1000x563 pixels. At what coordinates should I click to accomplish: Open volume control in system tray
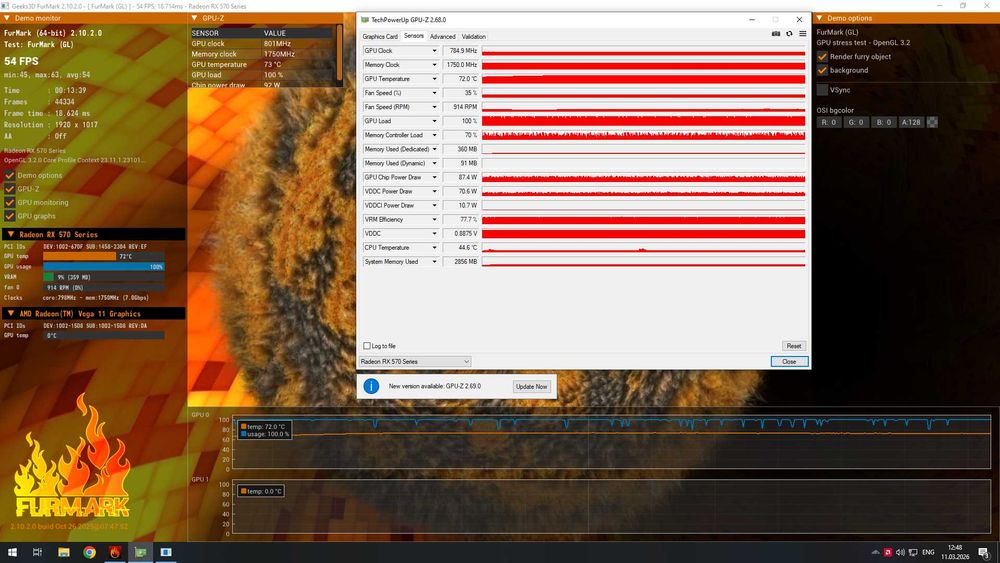(900, 552)
